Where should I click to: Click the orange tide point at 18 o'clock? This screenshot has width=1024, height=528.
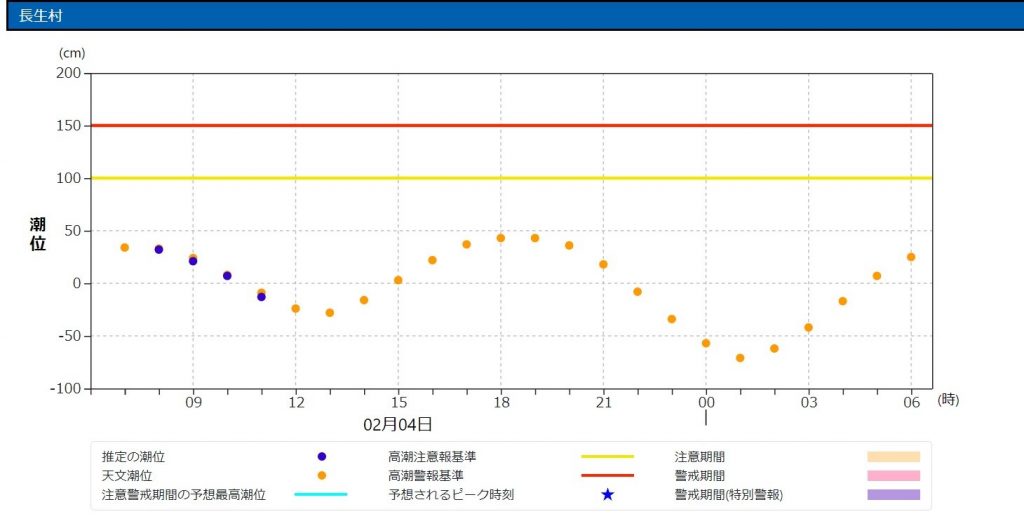[501, 238]
